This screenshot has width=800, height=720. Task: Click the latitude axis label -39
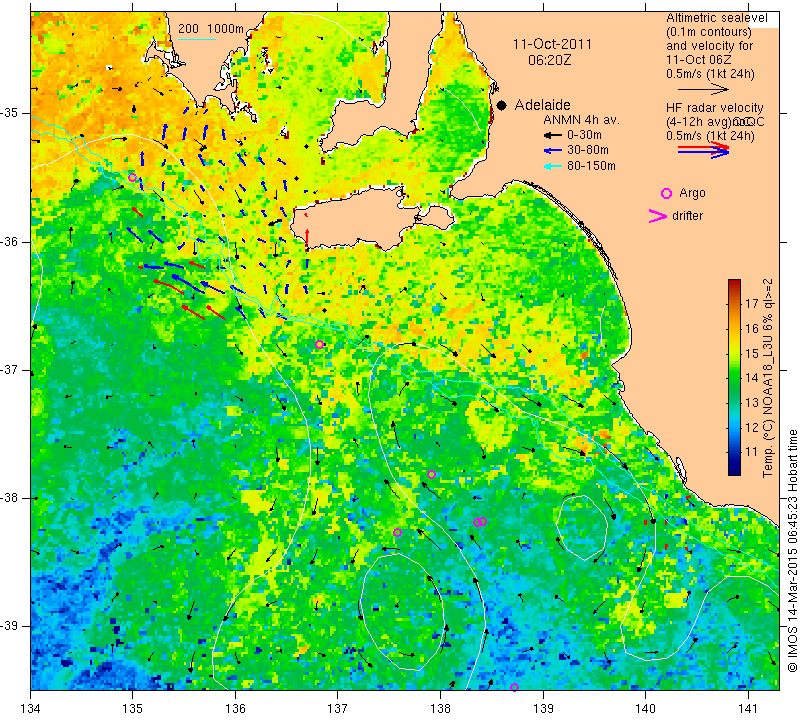[x=9, y=626]
